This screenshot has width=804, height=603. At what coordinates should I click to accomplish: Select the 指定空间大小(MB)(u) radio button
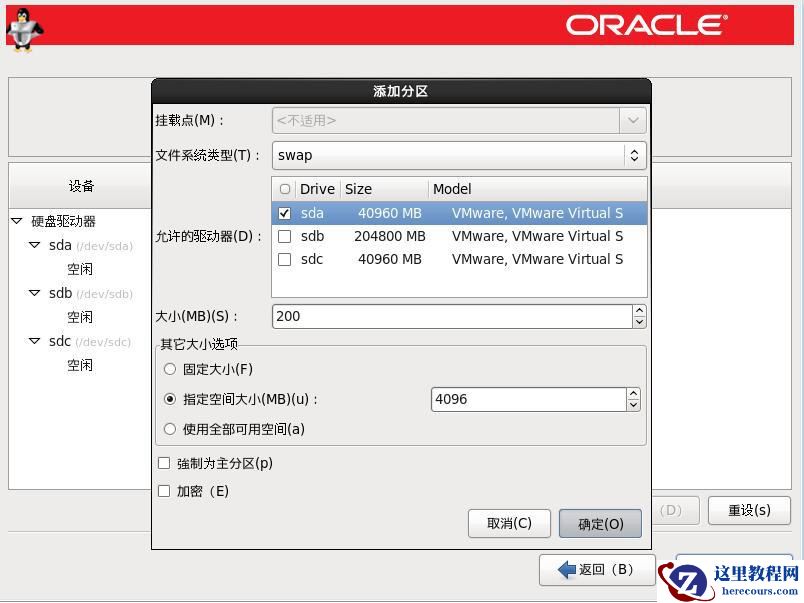pos(170,399)
